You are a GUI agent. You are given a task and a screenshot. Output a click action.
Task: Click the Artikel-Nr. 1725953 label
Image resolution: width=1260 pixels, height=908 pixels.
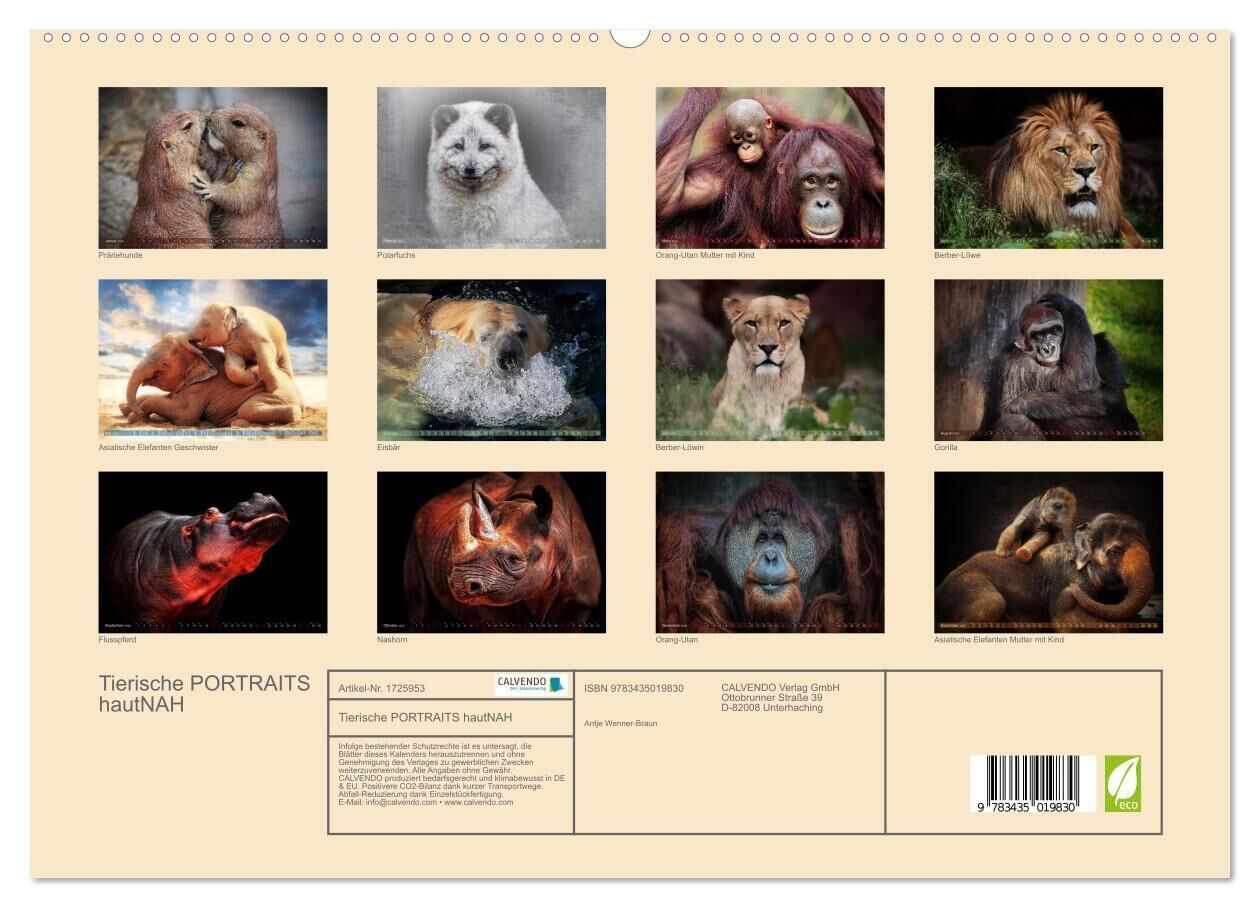pyautogui.click(x=382, y=688)
